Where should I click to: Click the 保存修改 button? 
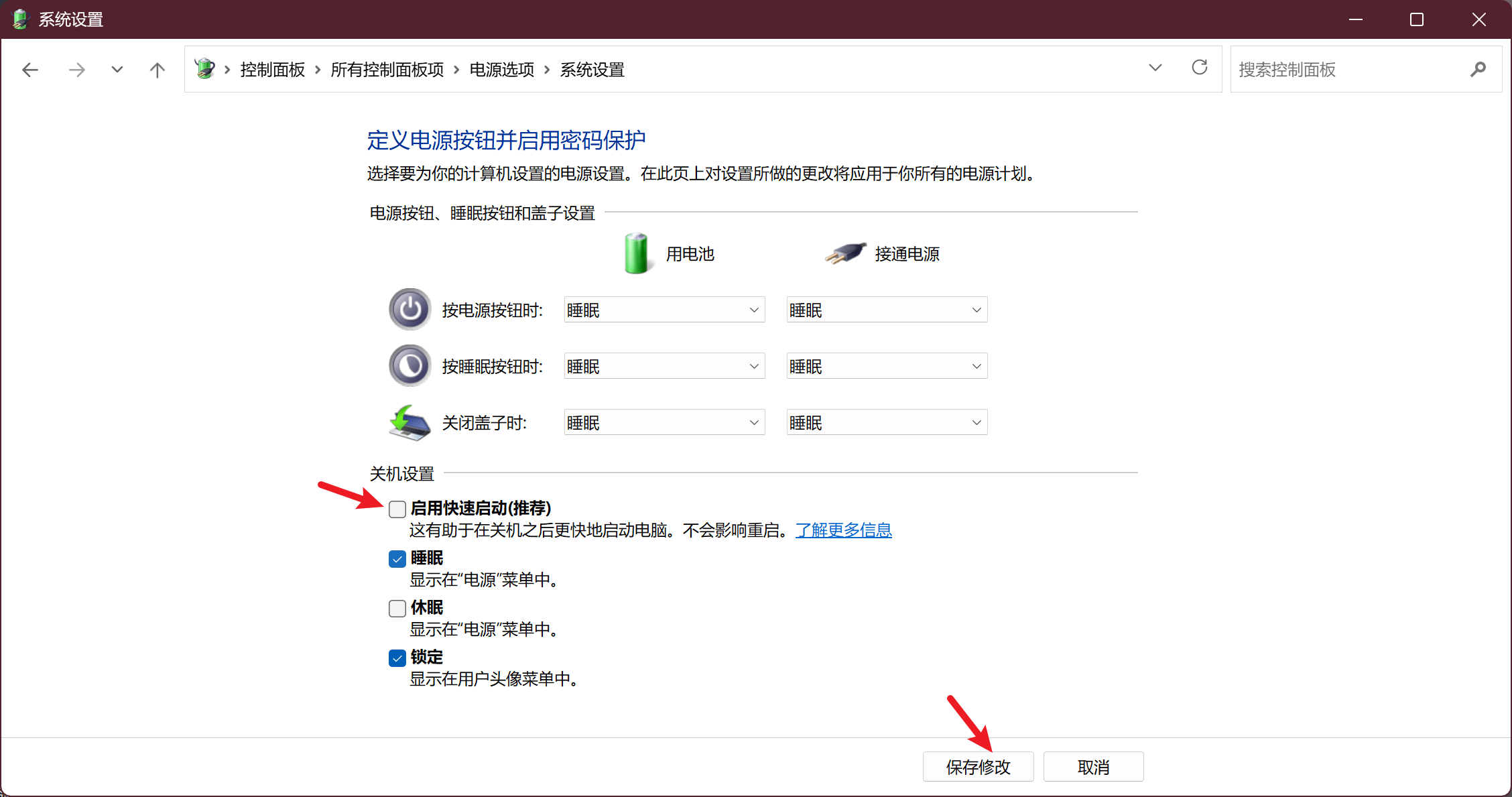tap(978, 767)
